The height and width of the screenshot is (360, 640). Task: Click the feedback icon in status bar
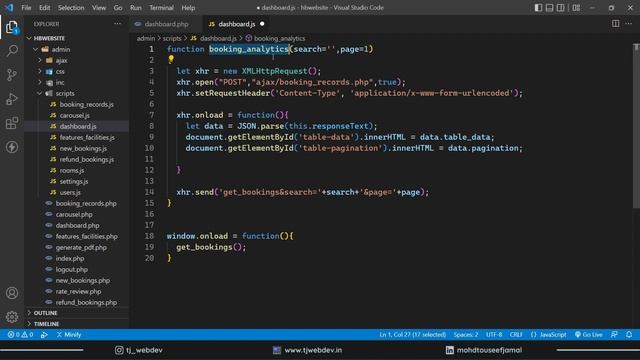click(614, 335)
